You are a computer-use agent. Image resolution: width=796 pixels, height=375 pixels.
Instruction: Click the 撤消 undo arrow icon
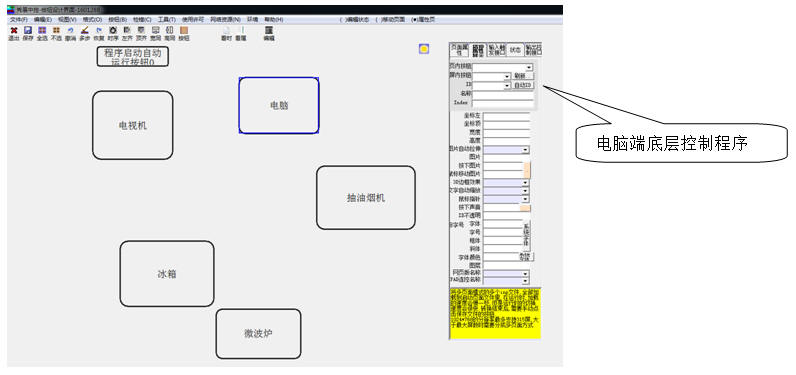pyautogui.click(x=71, y=30)
